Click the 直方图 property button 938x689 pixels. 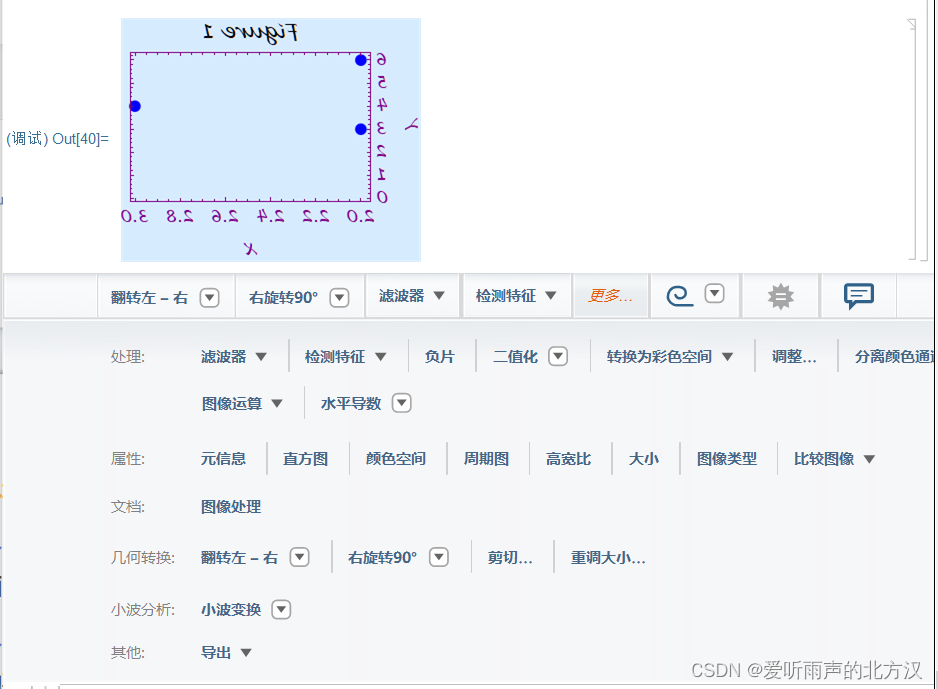pos(306,459)
